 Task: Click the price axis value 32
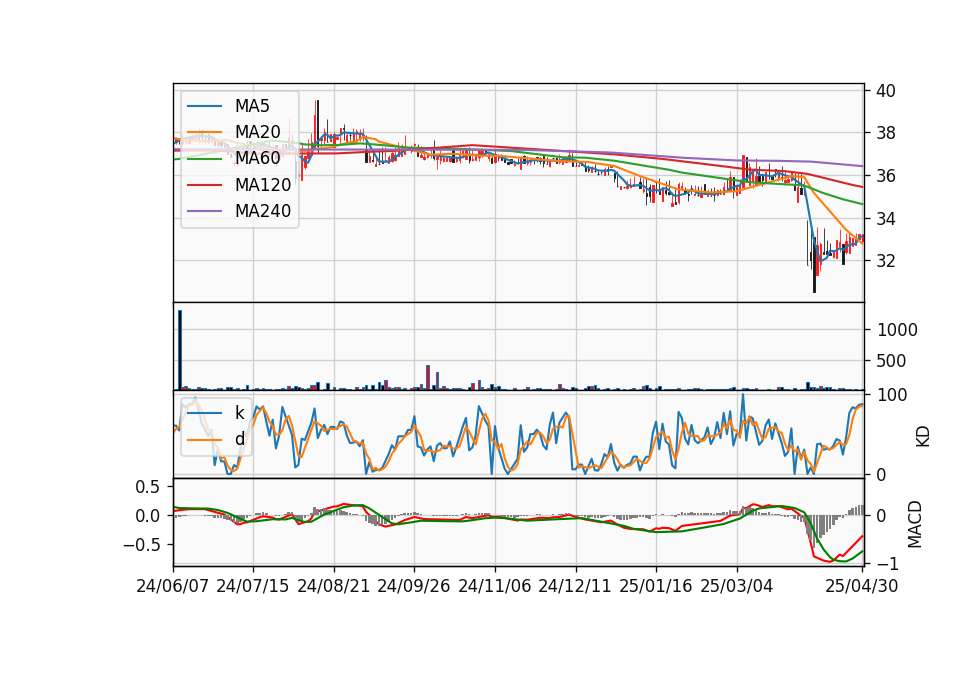886,261
